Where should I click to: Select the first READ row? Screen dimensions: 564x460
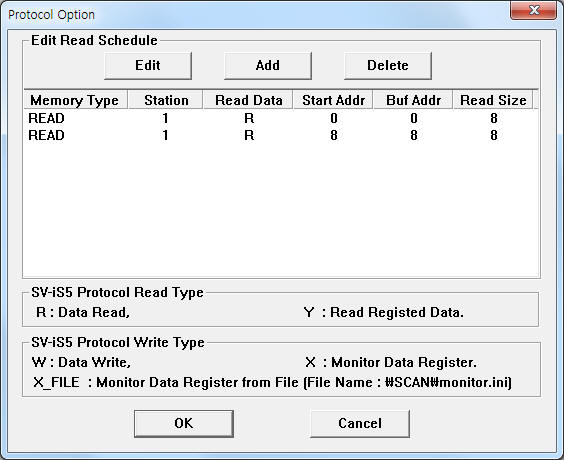[x=281, y=118]
